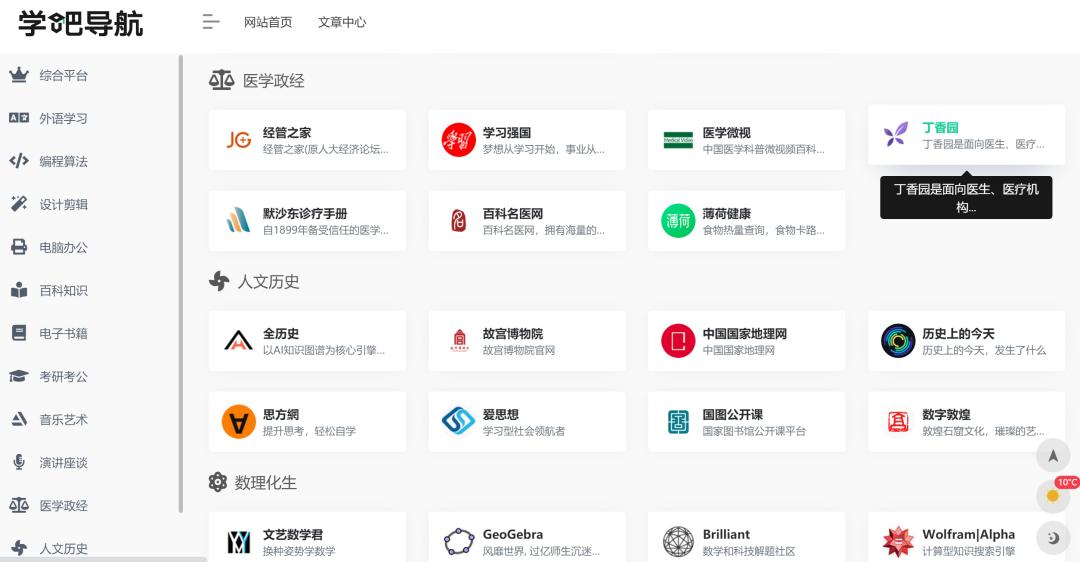Click the Brilliant logo icon

(x=678, y=541)
